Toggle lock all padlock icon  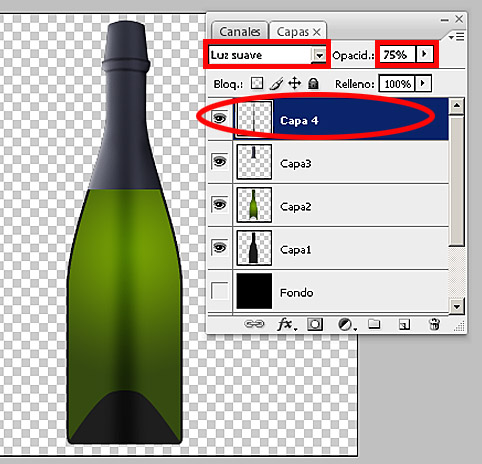[x=313, y=83]
